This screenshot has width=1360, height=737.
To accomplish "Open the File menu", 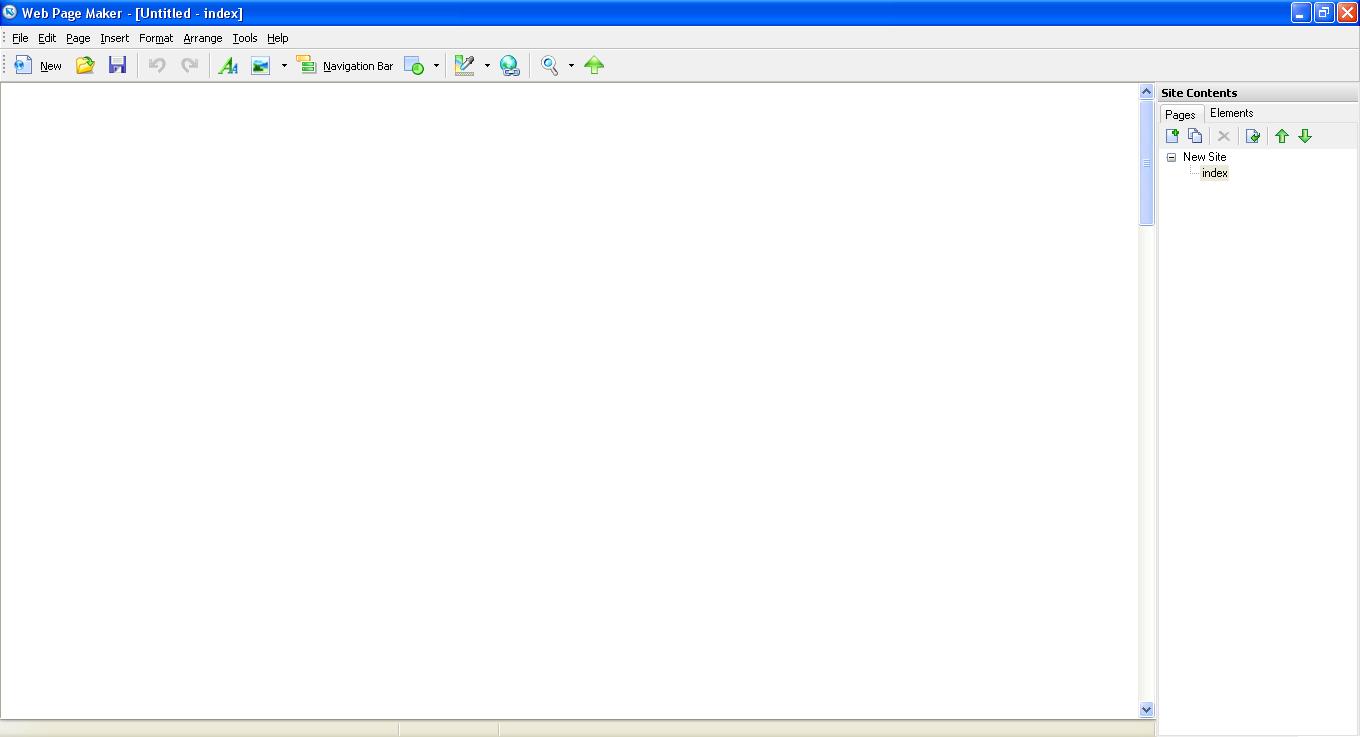I will [20, 38].
